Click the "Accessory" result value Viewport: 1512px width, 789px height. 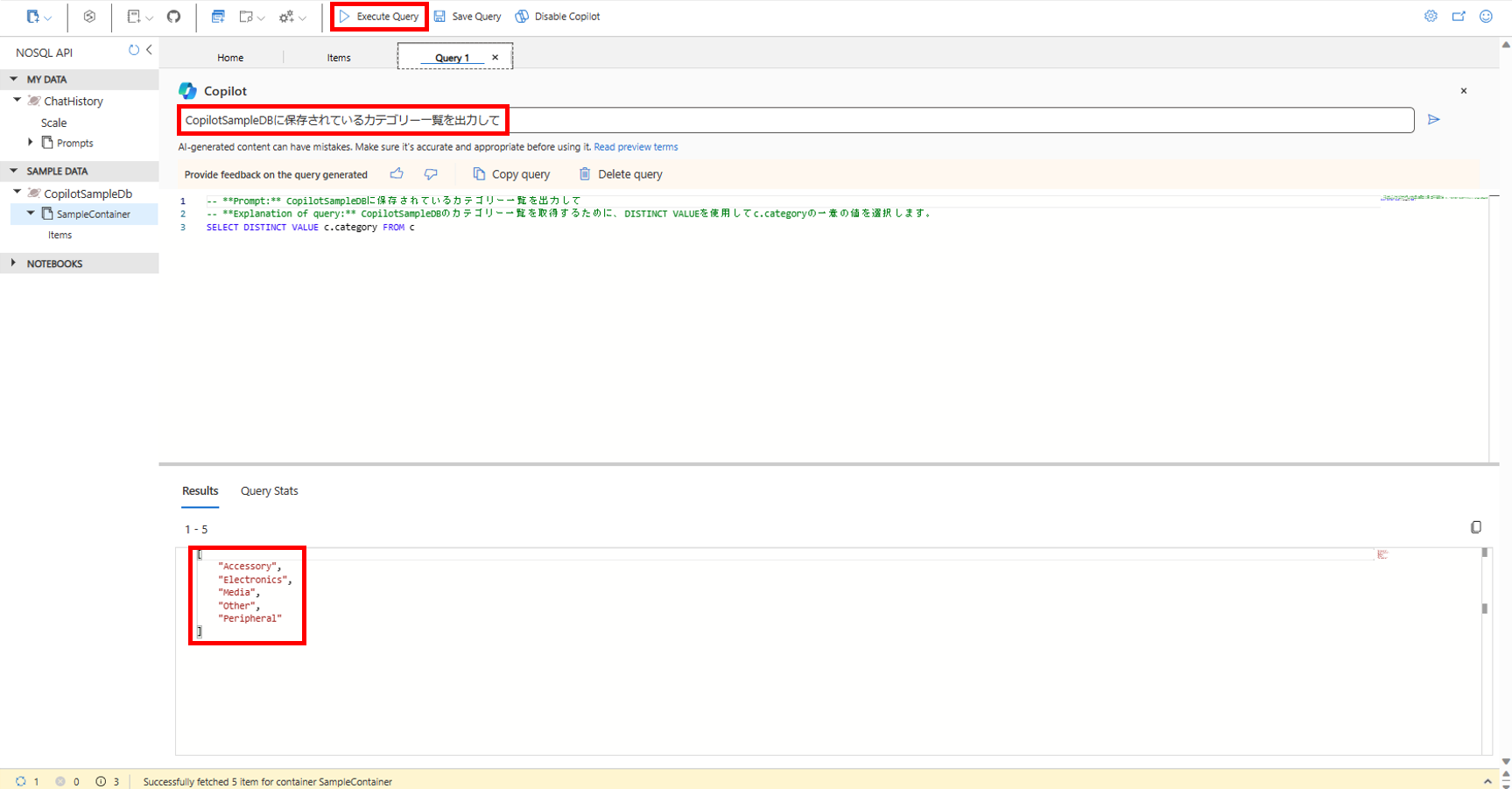point(250,567)
